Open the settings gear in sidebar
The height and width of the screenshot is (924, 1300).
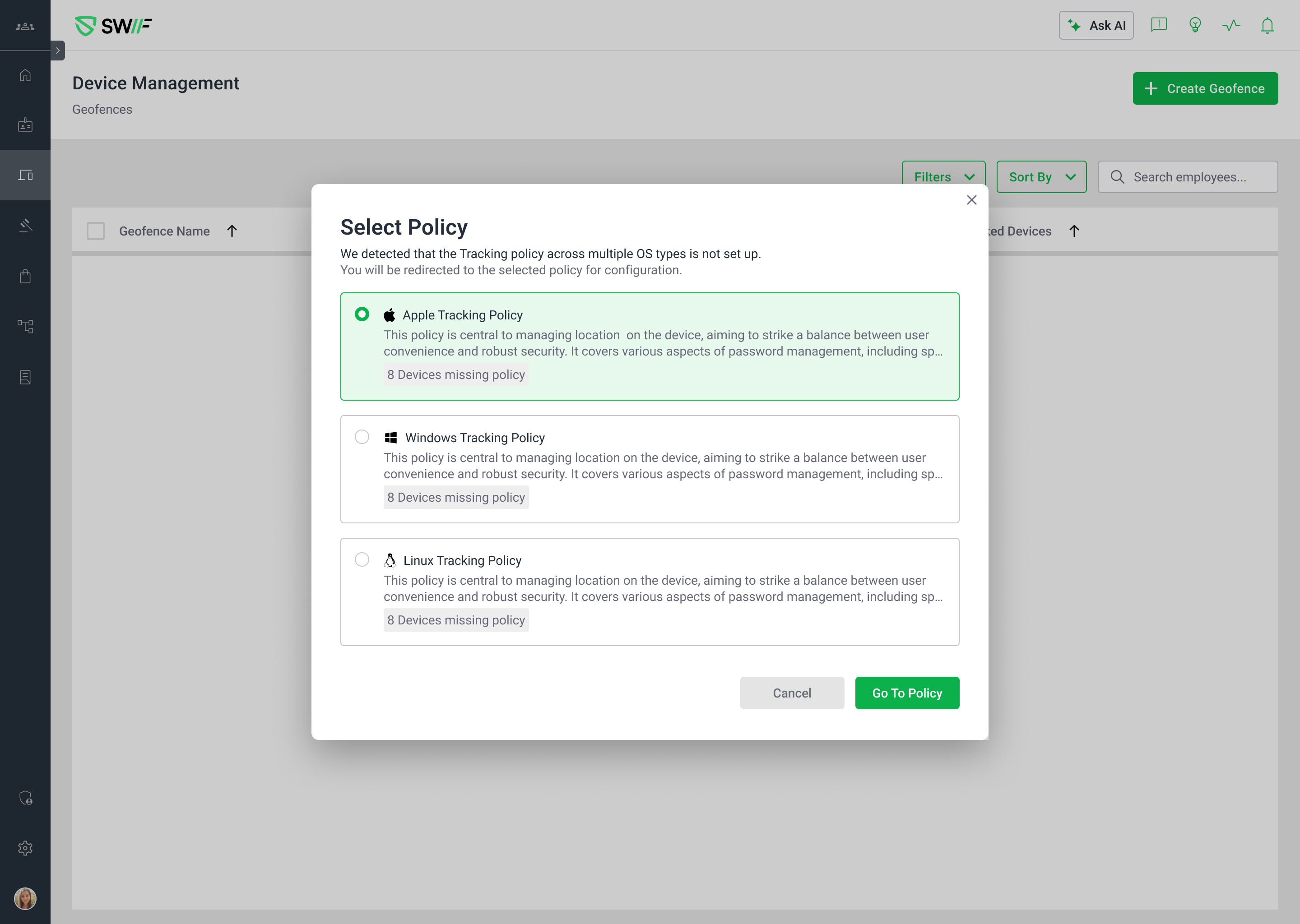pyautogui.click(x=25, y=848)
